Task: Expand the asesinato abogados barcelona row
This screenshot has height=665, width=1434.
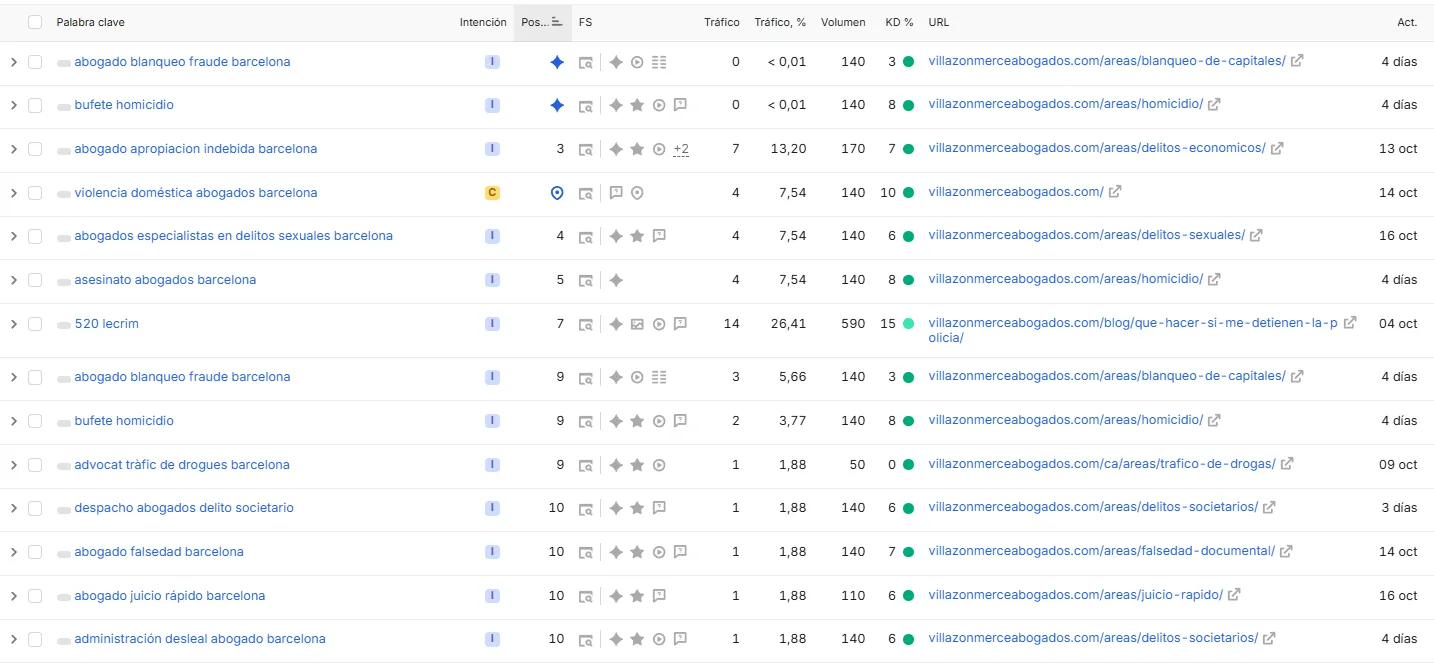Action: point(13,280)
